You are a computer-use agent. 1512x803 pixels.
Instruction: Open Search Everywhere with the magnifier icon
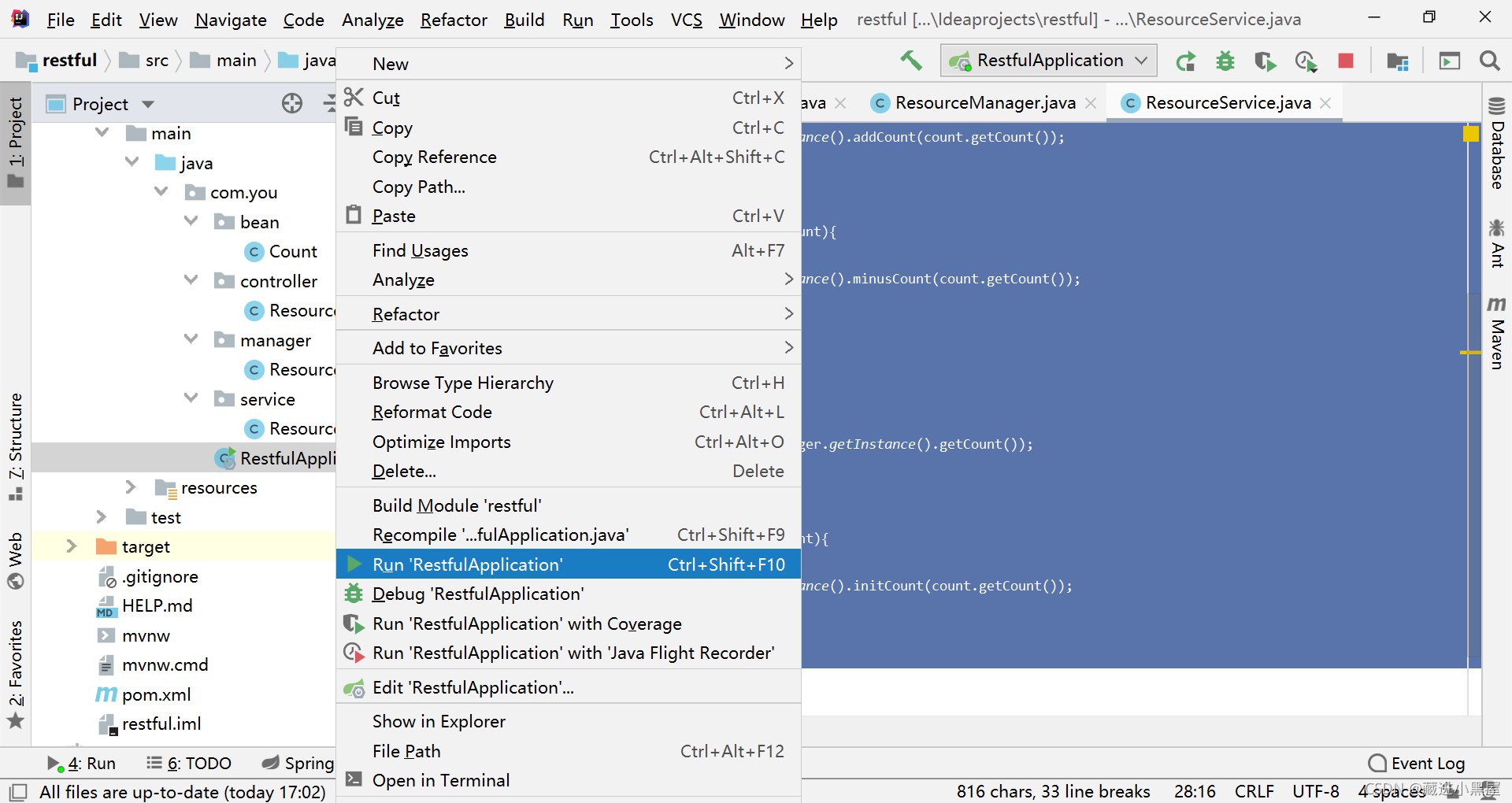pos(1490,61)
